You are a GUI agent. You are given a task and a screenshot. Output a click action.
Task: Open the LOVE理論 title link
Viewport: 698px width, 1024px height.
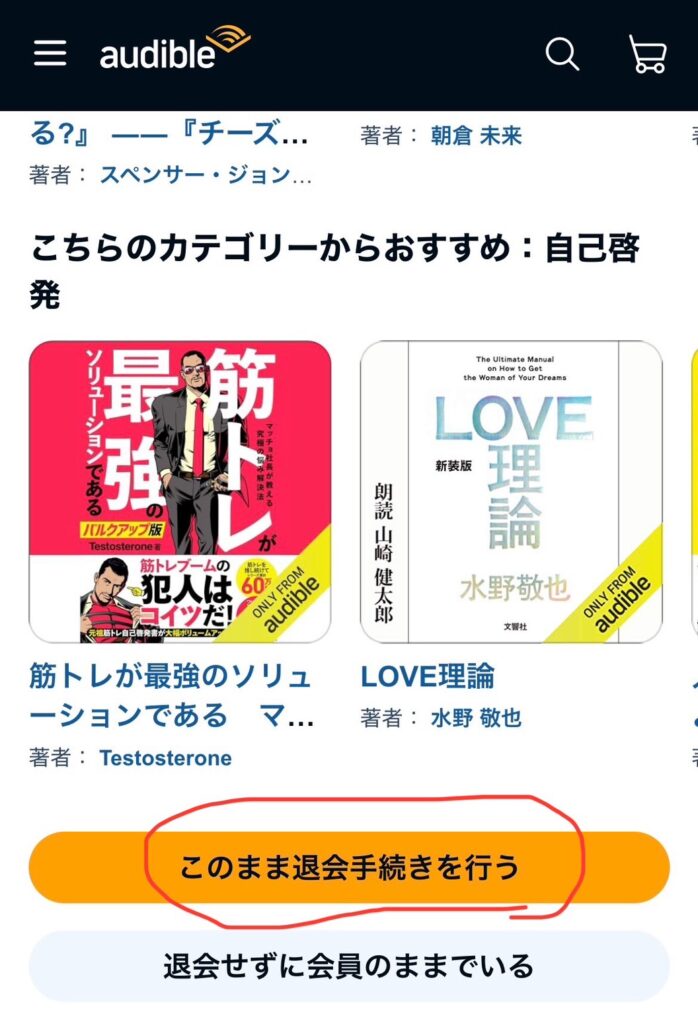(428, 676)
